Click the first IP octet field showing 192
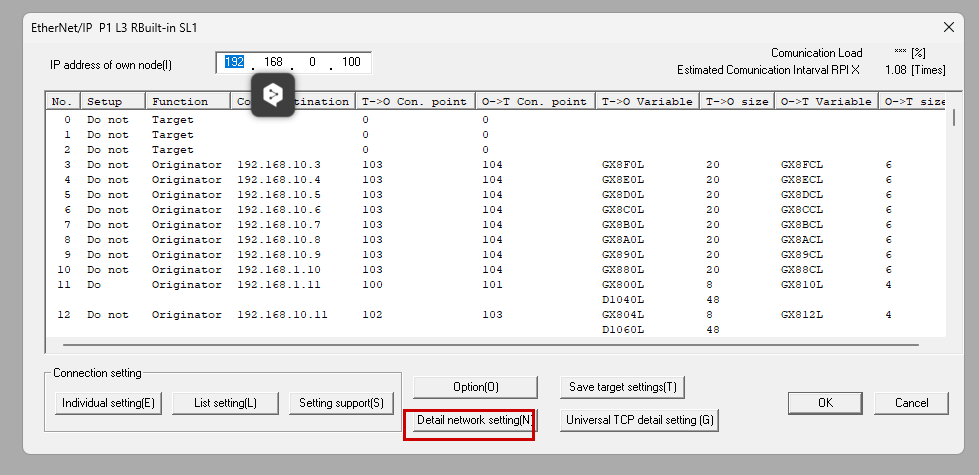The height and width of the screenshot is (475, 979). (235, 63)
